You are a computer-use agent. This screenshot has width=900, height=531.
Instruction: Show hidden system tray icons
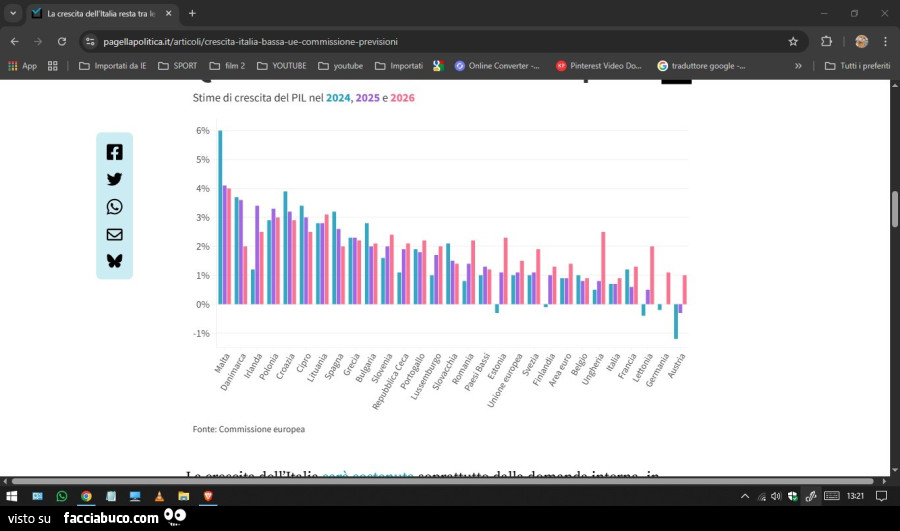click(744, 496)
